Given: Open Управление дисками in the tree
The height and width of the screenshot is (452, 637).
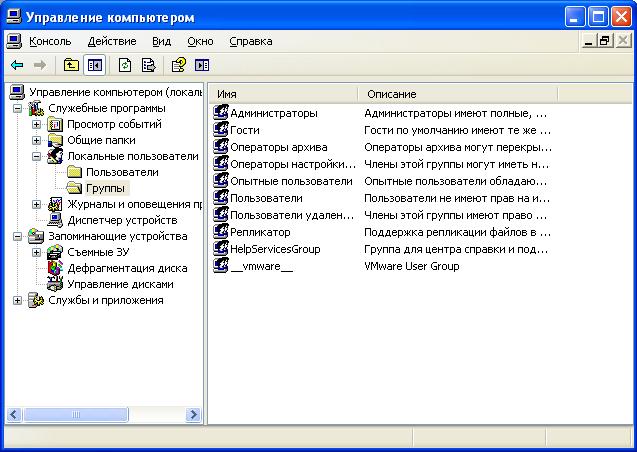Looking at the screenshot, I should [x=120, y=284].
